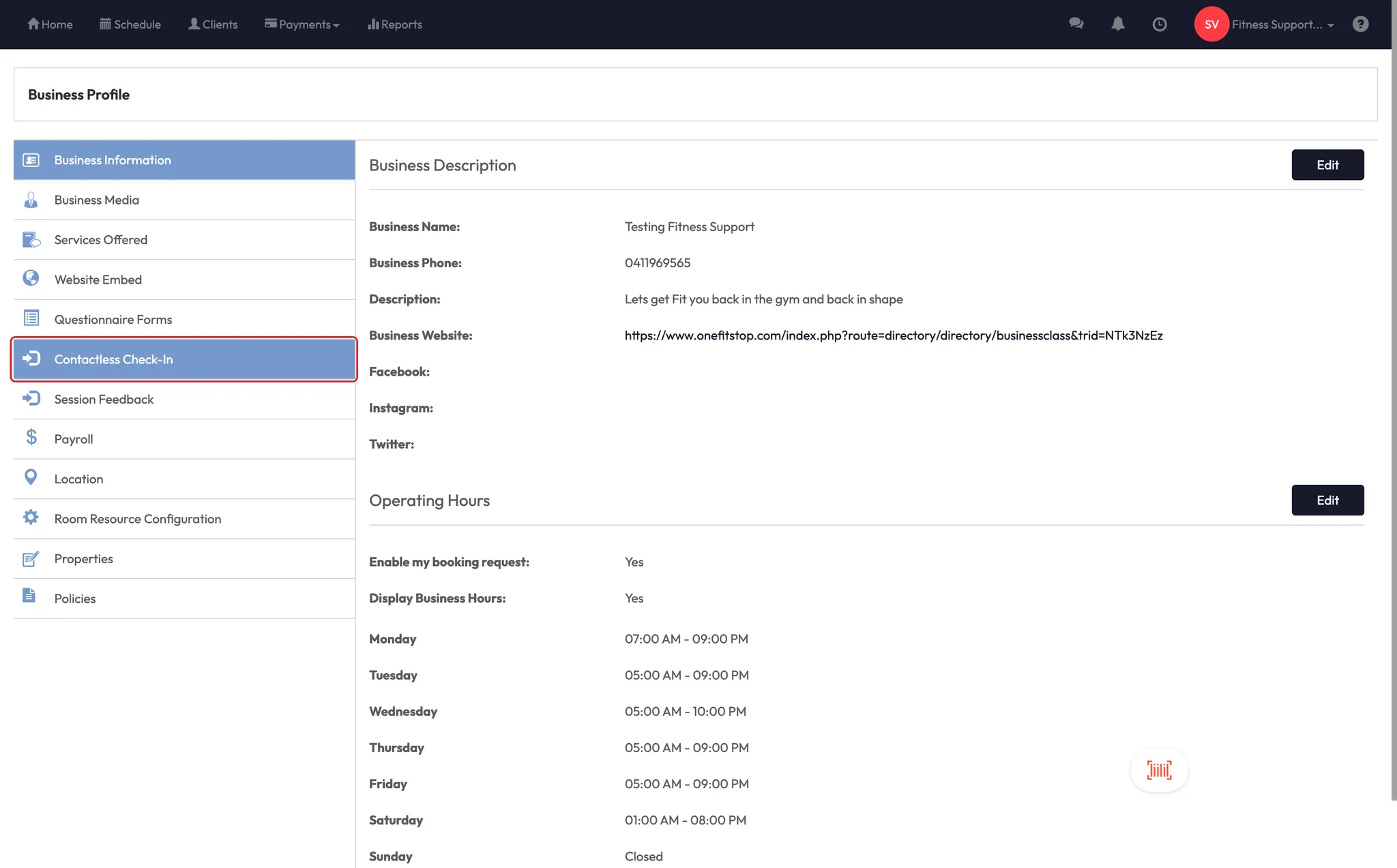Viewport: 1397px width, 868px height.
Task: Go to the Schedule menu
Action: click(x=130, y=25)
